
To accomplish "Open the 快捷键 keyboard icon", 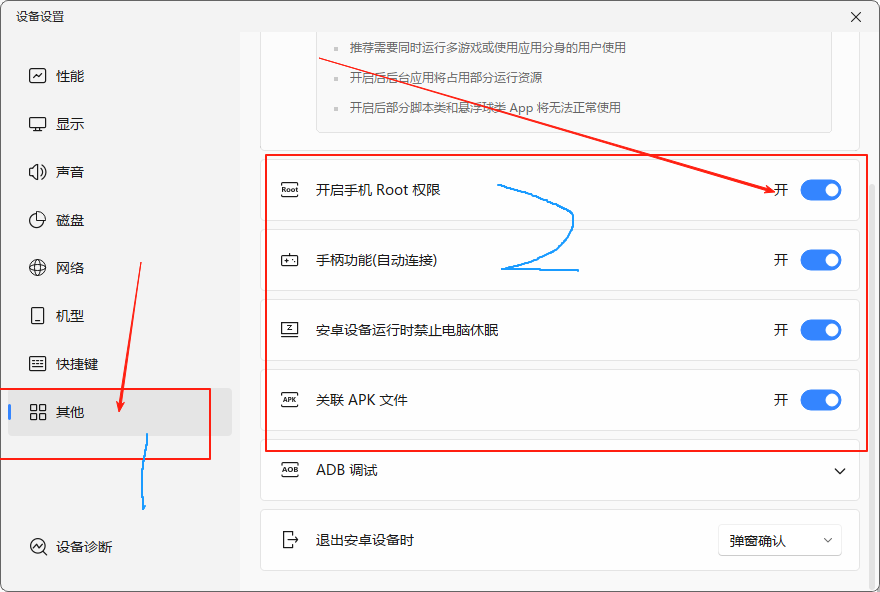I will click(x=38, y=364).
